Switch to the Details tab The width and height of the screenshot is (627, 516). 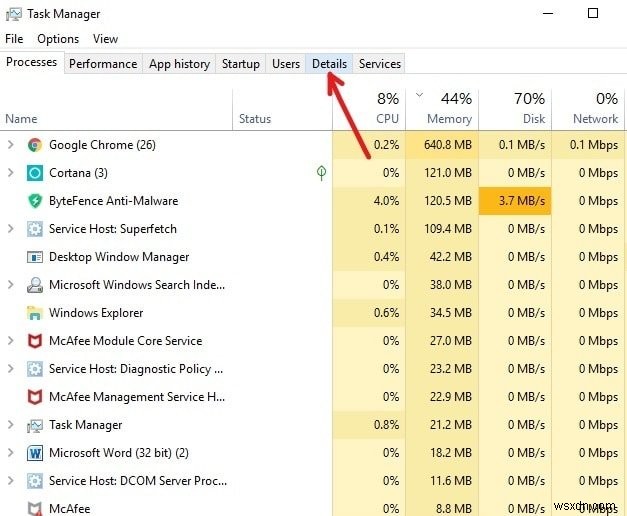[x=329, y=64]
